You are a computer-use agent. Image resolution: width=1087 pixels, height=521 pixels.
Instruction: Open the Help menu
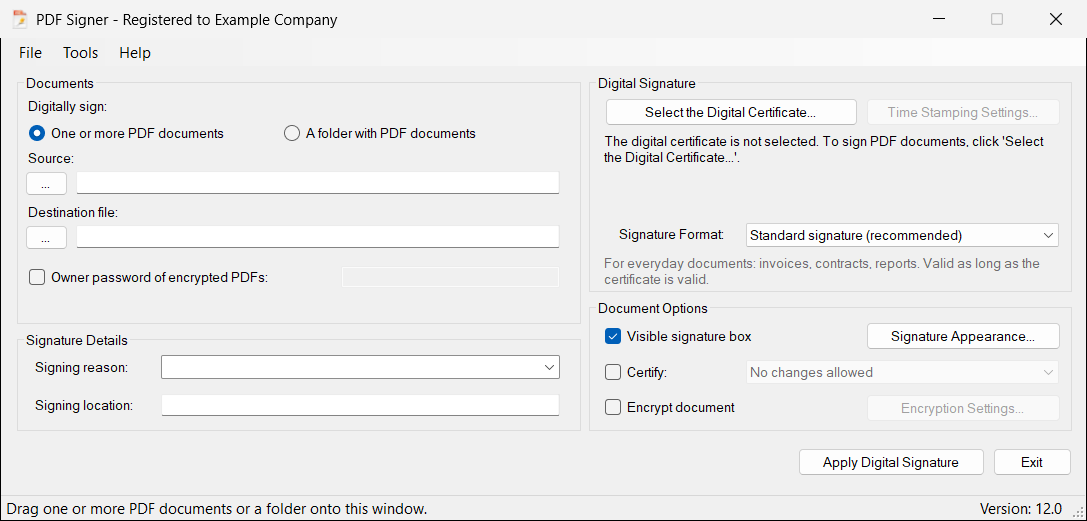pyautogui.click(x=134, y=53)
